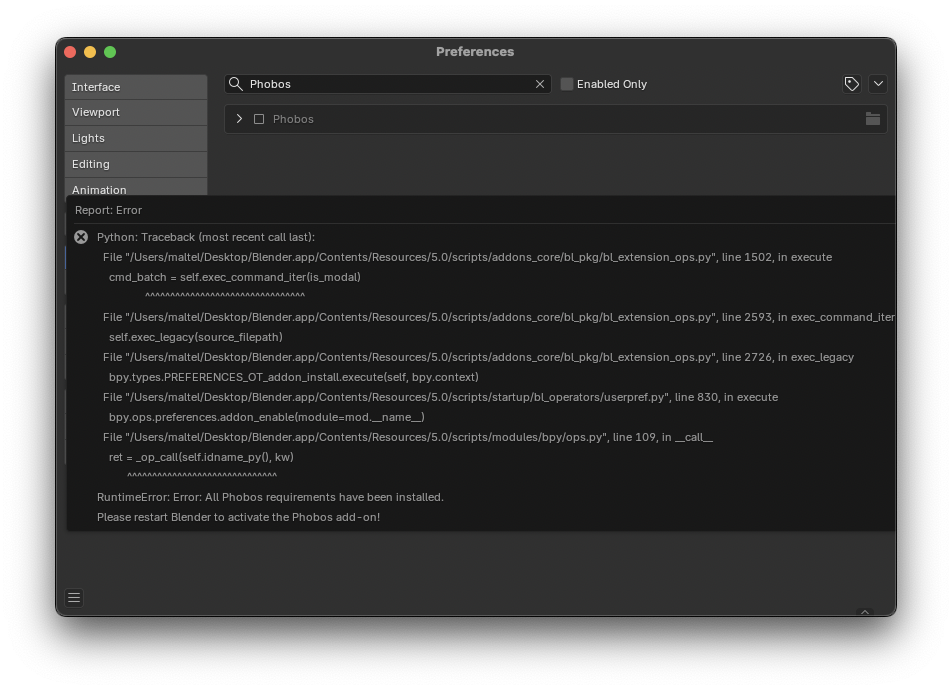Click the search magnifier icon
Image resolution: width=952 pixels, height=690 pixels.
point(236,84)
